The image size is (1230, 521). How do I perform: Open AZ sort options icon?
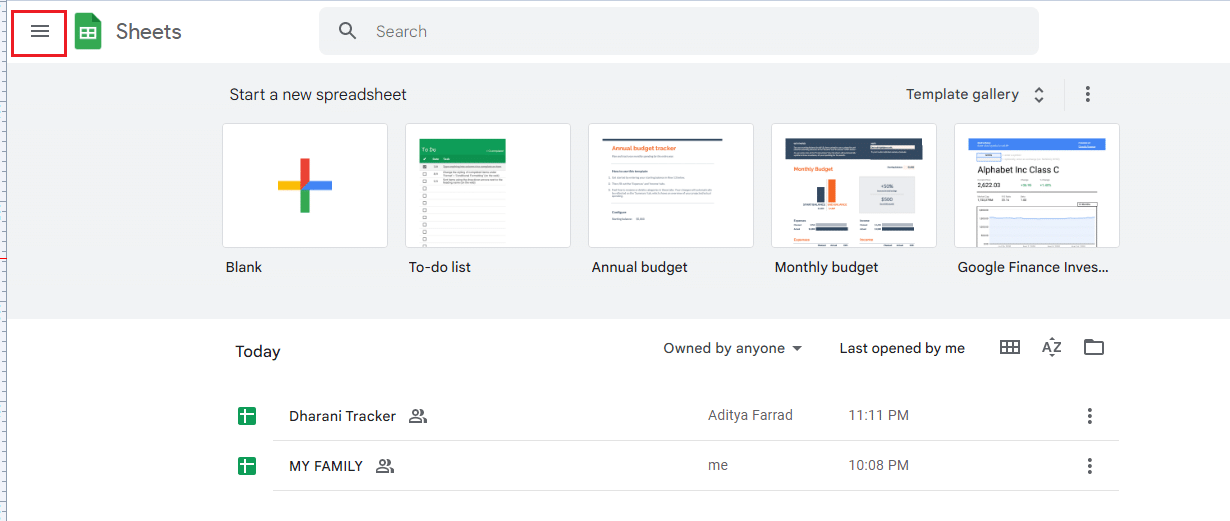click(x=1051, y=347)
